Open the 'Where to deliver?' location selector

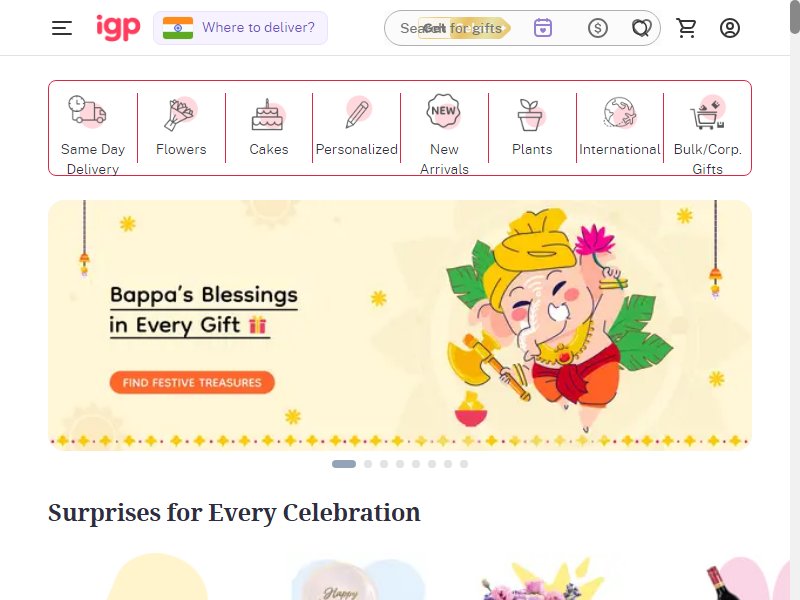point(240,28)
